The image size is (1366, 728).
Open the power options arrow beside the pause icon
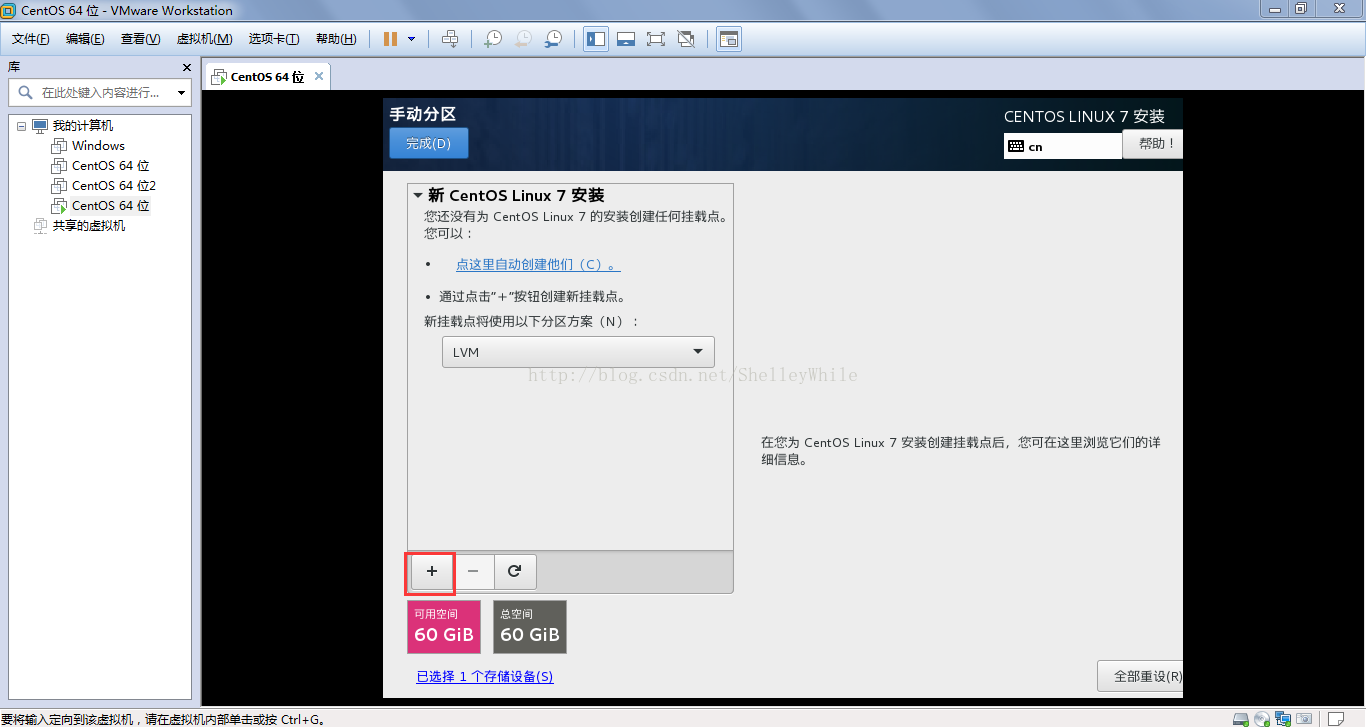click(411, 39)
